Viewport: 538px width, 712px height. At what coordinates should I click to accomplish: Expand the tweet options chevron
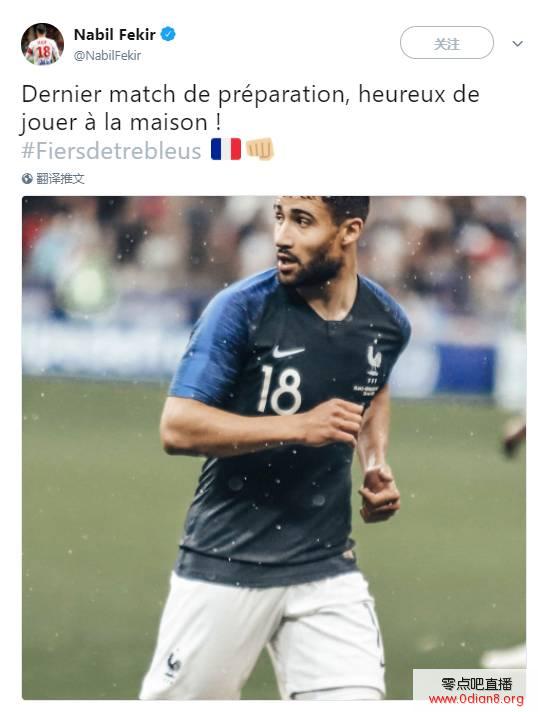coord(518,44)
